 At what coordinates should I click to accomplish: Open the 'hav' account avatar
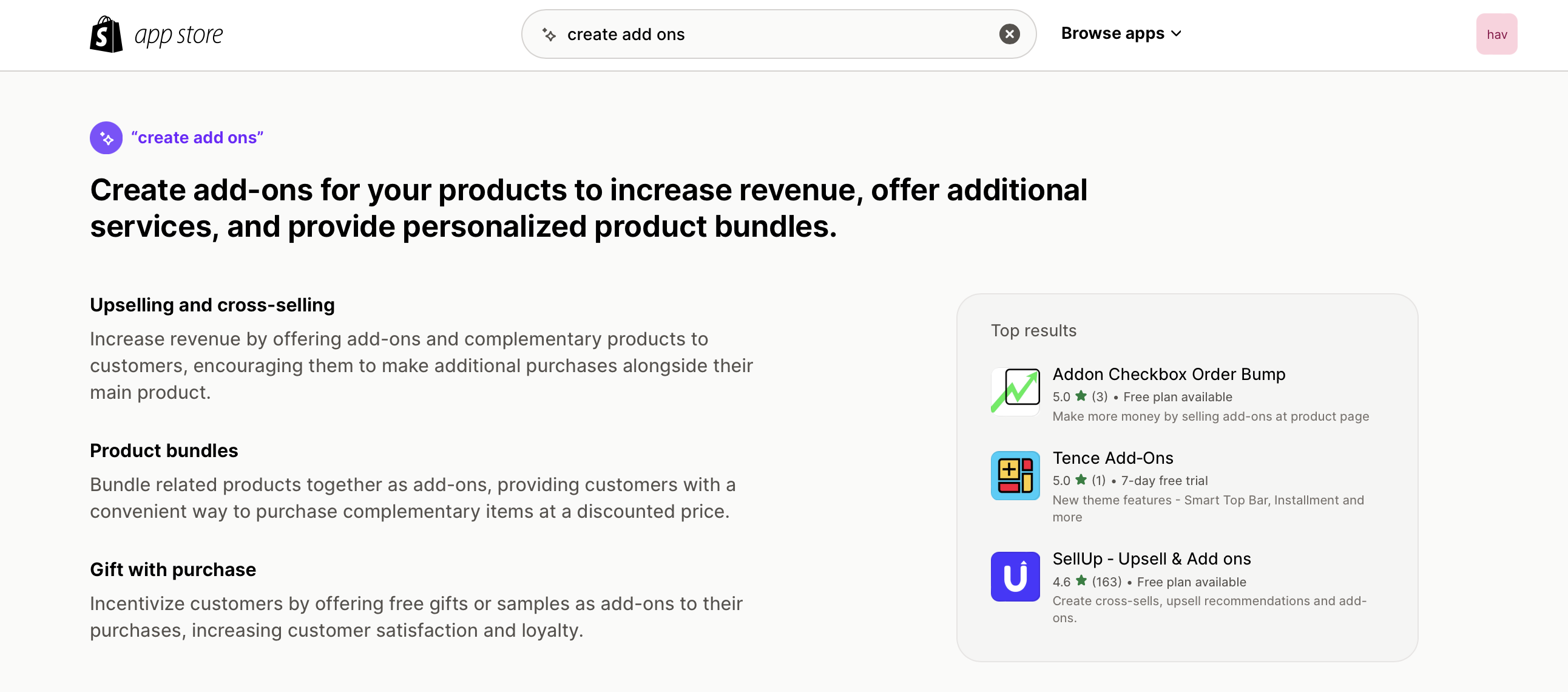[1496, 34]
